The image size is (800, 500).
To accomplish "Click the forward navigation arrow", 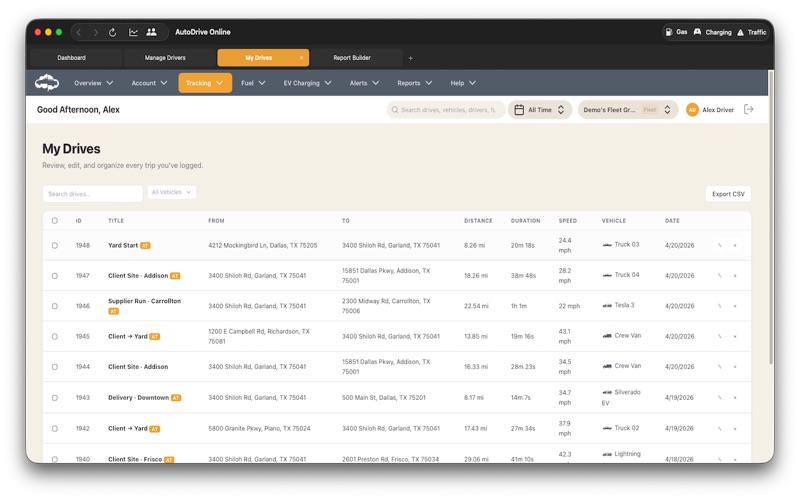I will (x=95, y=32).
